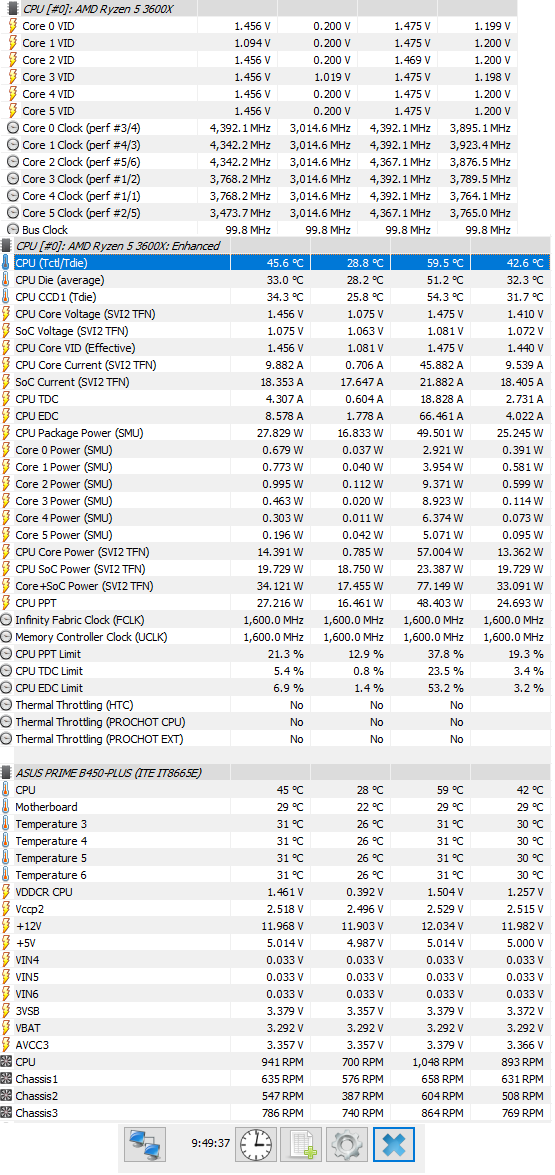Click the fan icon beside Chassis1
This screenshot has height=1175, width=555.
7,1078
